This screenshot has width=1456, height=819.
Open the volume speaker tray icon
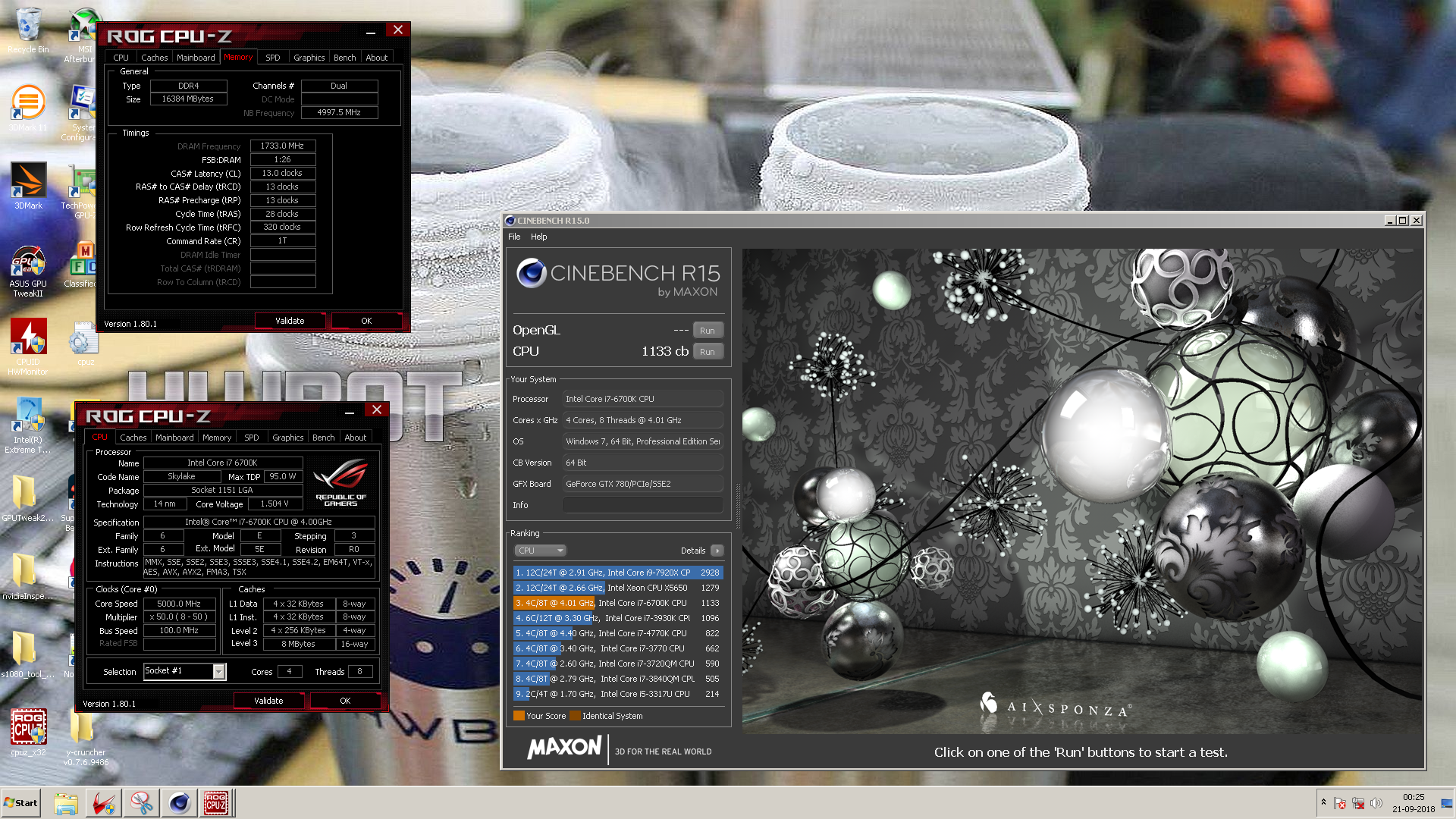click(x=1376, y=803)
